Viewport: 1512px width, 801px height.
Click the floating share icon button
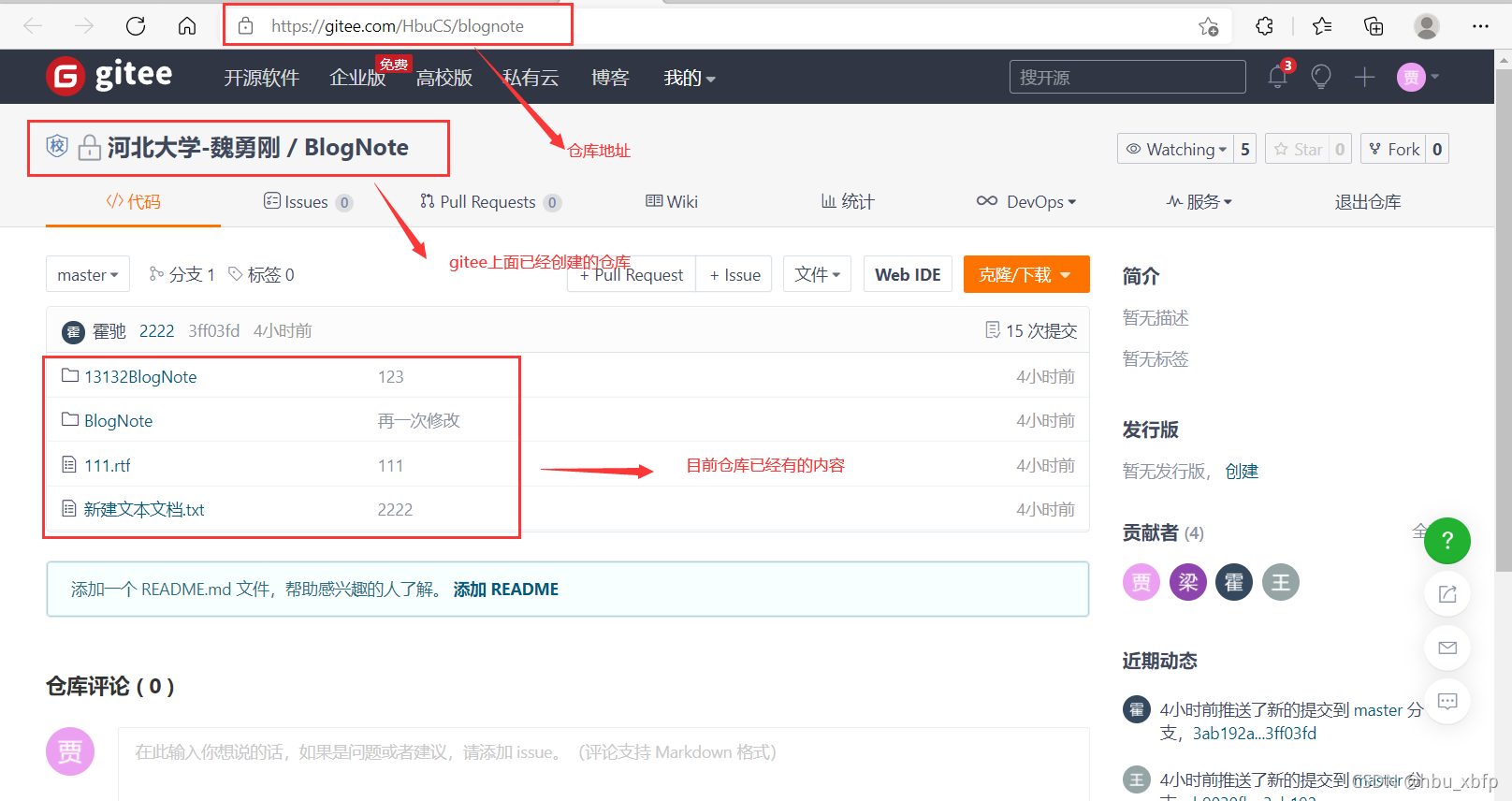[x=1447, y=594]
